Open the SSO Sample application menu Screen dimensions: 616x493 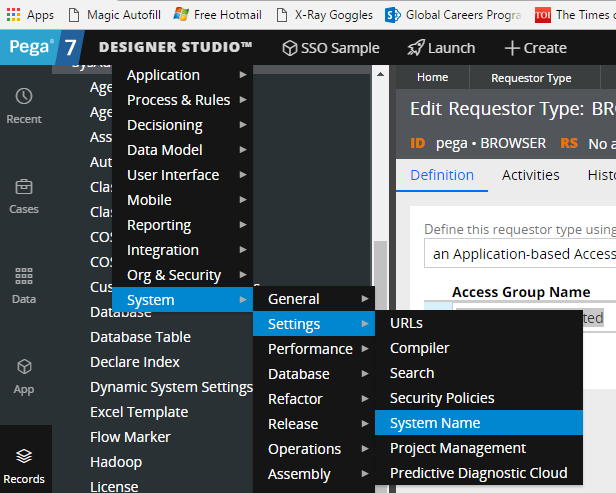pyautogui.click(x=331, y=48)
